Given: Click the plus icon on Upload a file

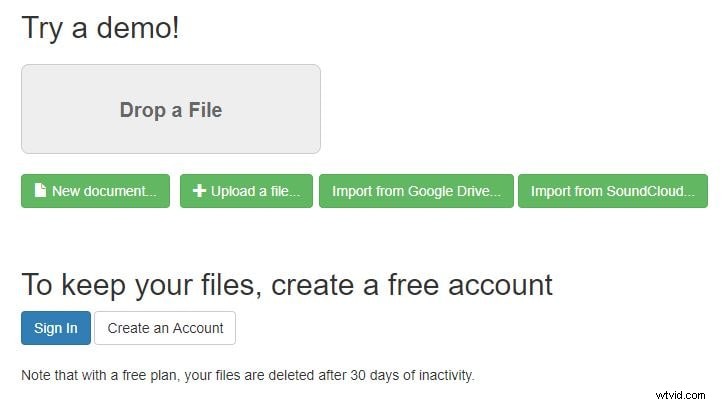Looking at the screenshot, I should click(199, 191).
